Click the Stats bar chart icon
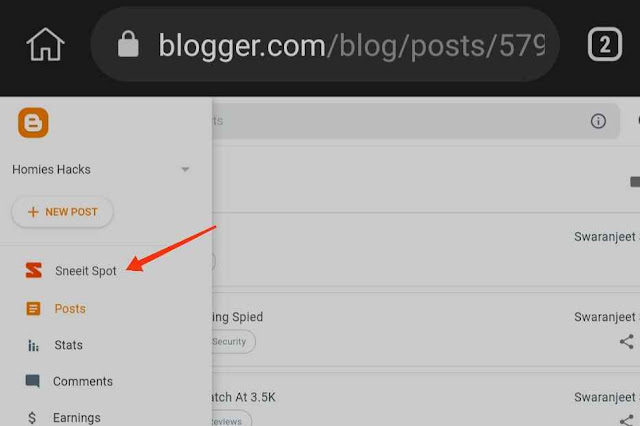 33,345
